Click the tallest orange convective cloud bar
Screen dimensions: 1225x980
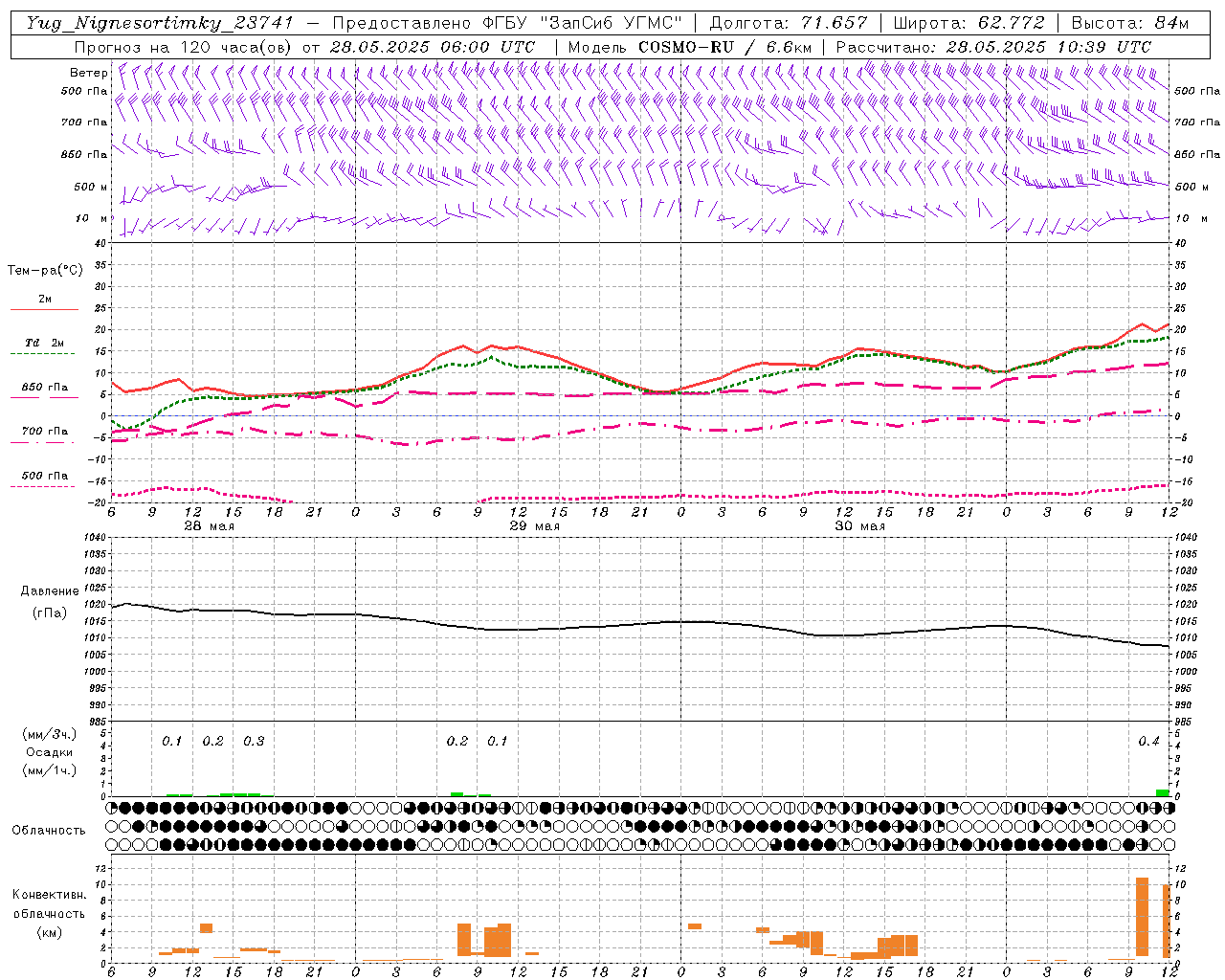click(1142, 918)
